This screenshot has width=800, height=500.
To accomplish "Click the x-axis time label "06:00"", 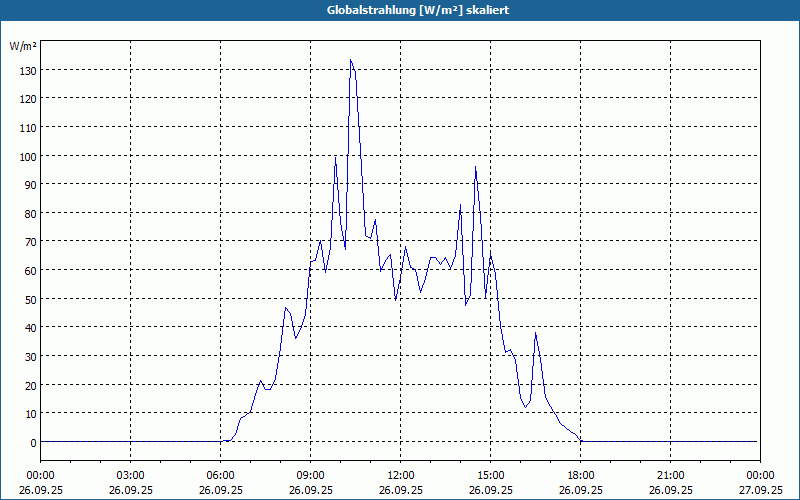I will point(220,476).
